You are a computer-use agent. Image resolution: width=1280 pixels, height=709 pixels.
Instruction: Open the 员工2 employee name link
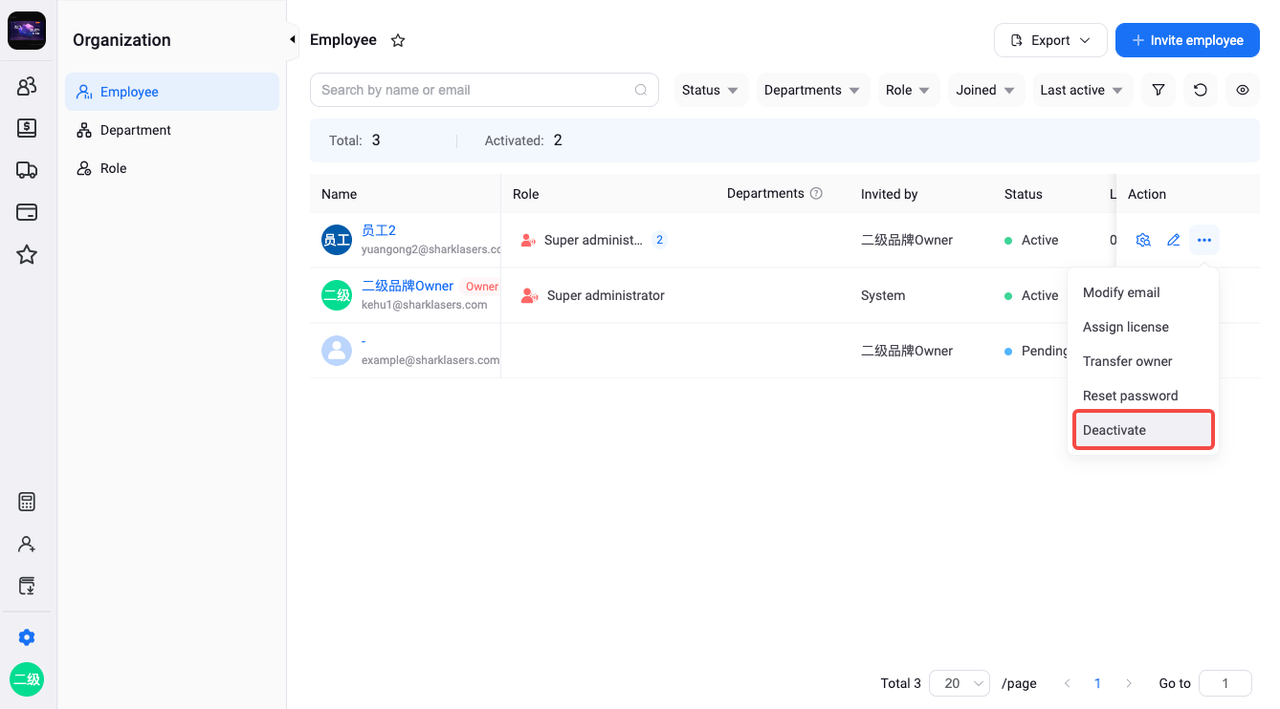click(379, 231)
